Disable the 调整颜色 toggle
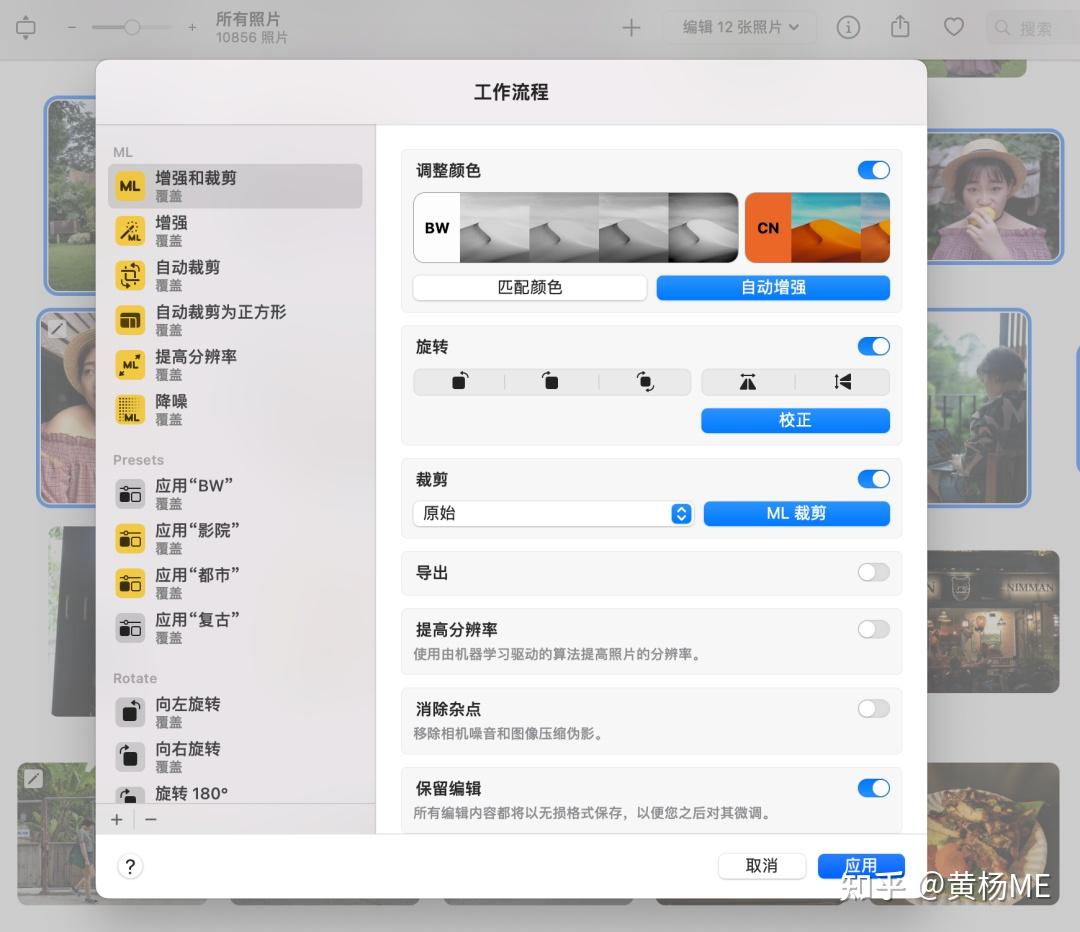This screenshot has height=932, width=1080. [x=873, y=170]
